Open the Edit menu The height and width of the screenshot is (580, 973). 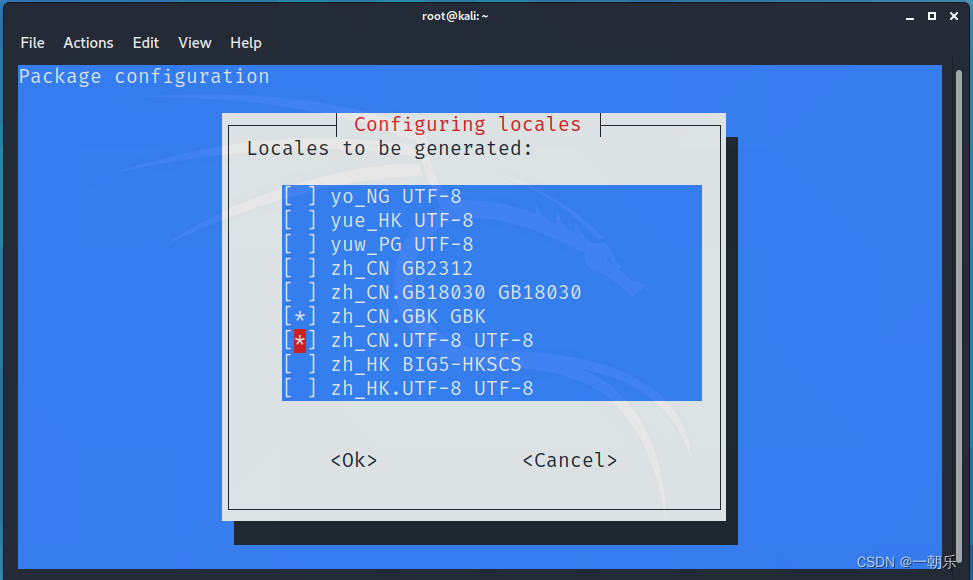coord(146,43)
